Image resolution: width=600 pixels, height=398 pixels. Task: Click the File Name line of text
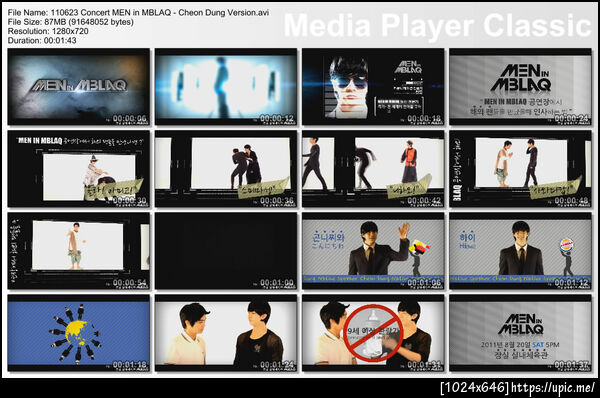(138, 13)
